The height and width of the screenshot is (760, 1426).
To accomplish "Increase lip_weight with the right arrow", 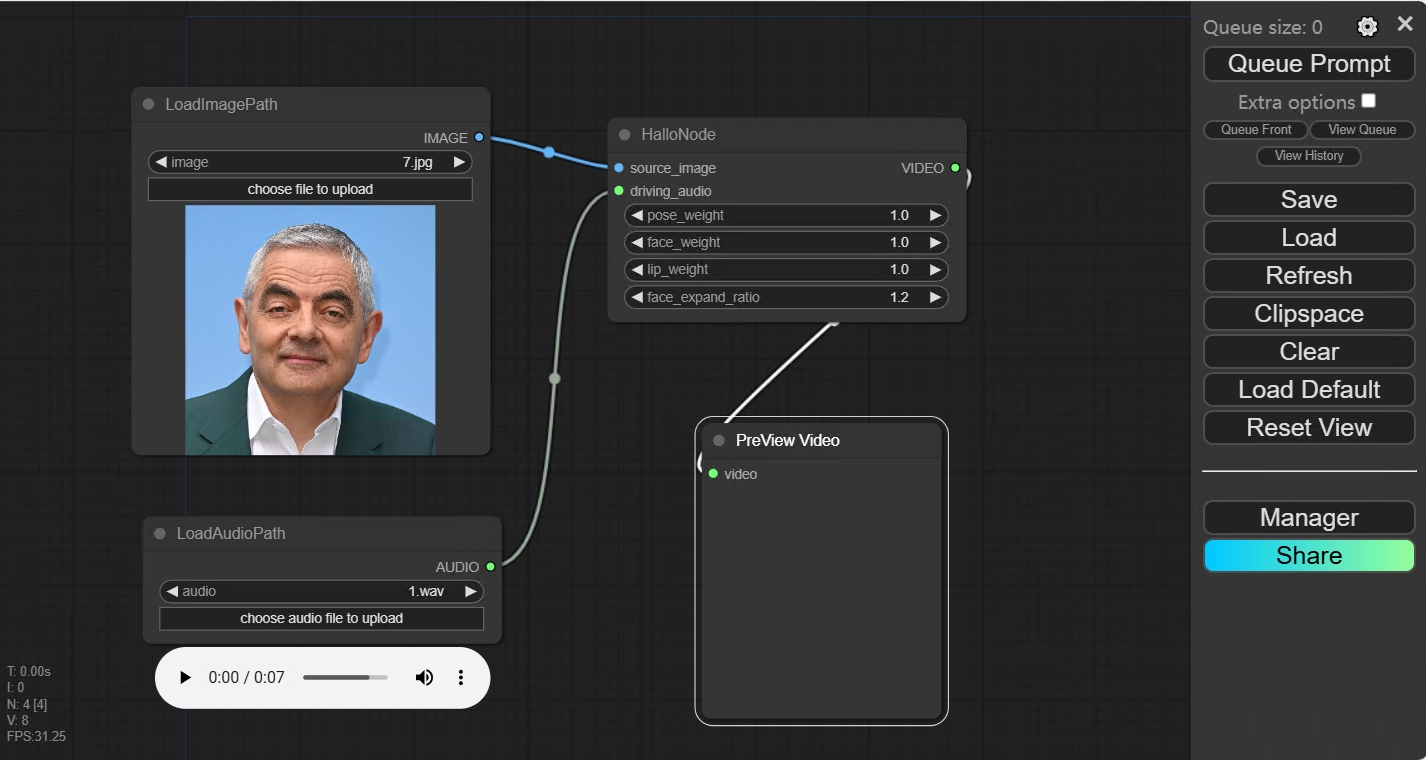I will click(x=935, y=269).
